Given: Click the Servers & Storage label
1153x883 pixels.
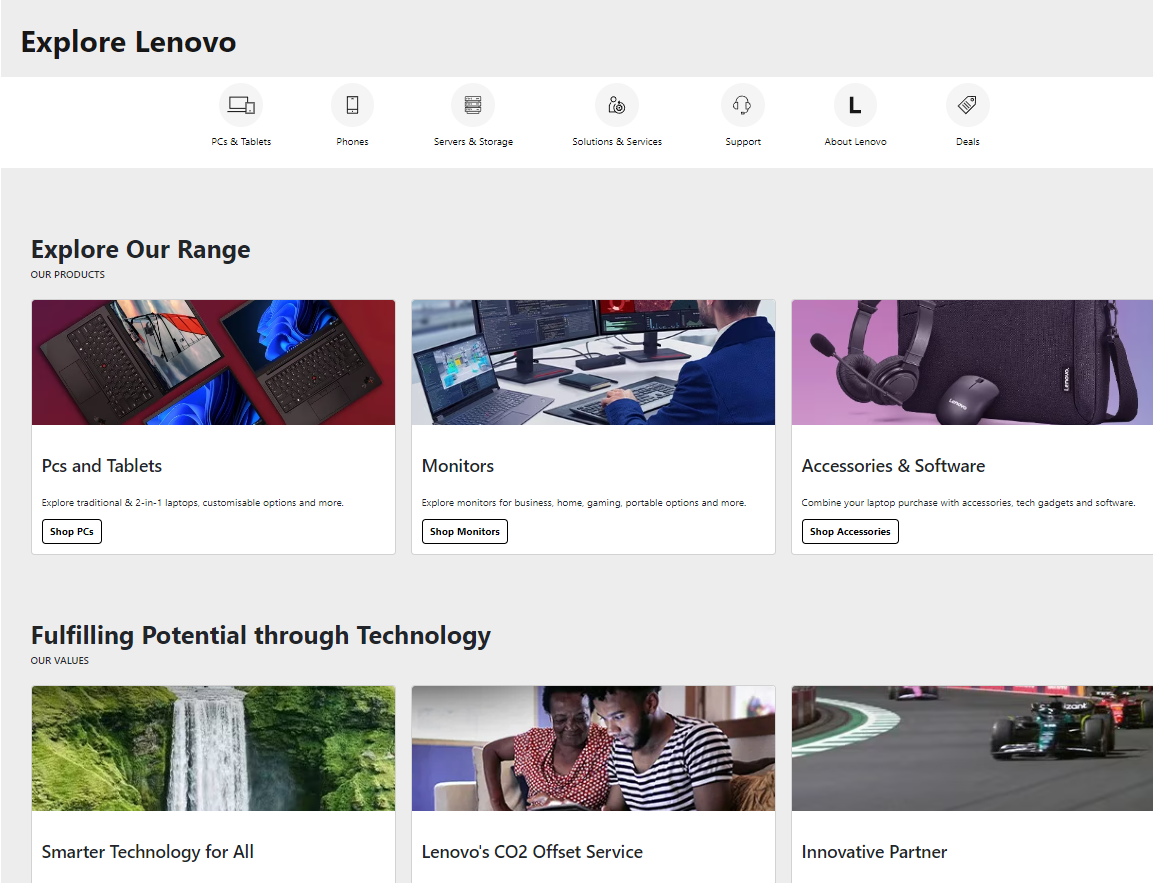Looking at the screenshot, I should [x=474, y=142].
